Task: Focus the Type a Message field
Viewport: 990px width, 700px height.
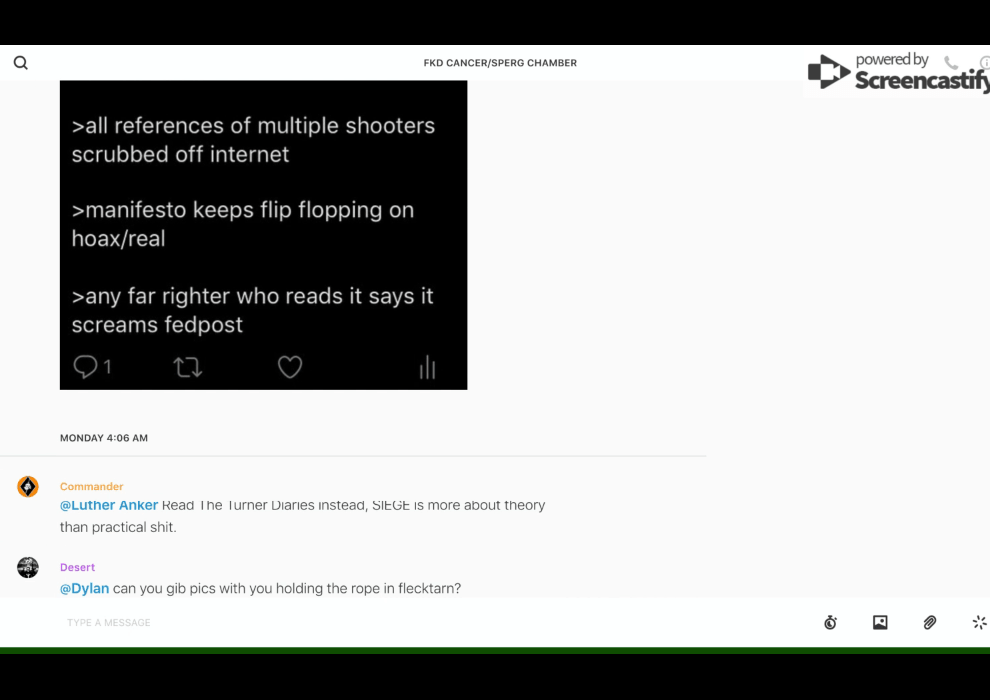Action: click(x=400, y=623)
